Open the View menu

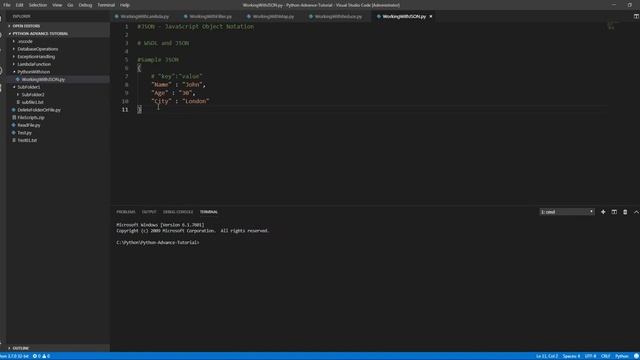coord(57,5)
